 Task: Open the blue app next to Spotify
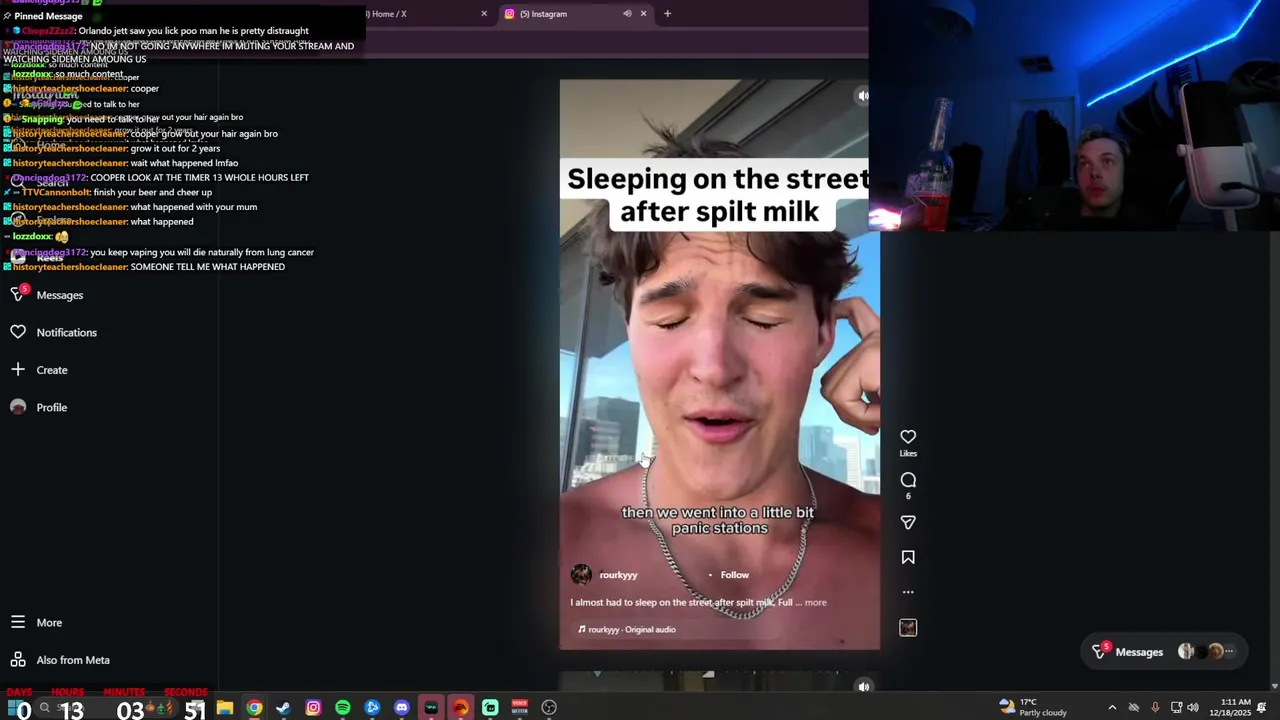[372, 708]
